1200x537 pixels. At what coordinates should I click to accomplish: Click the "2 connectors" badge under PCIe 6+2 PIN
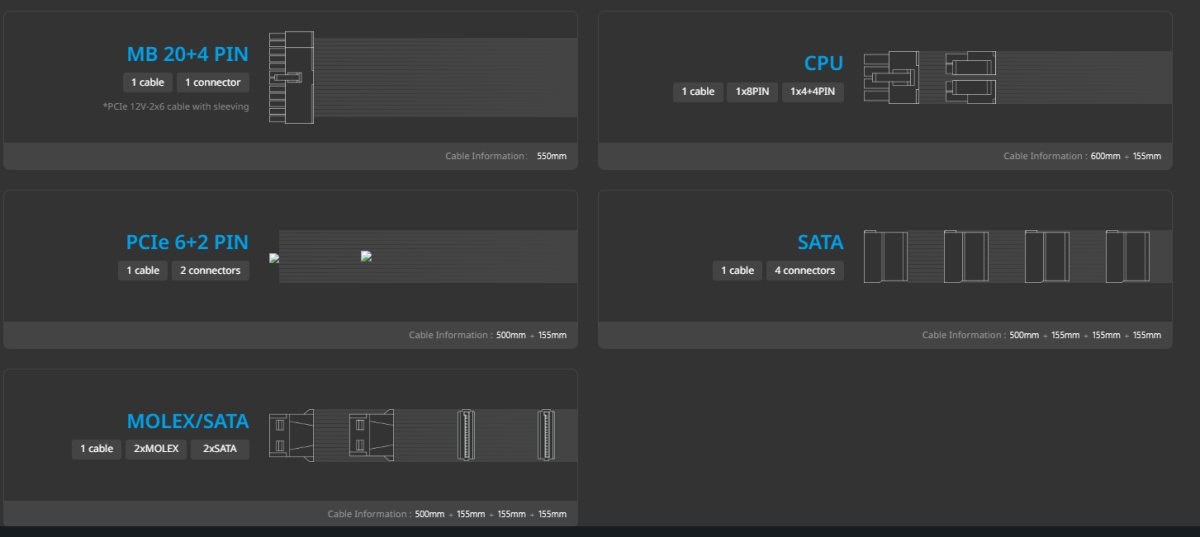tap(210, 270)
